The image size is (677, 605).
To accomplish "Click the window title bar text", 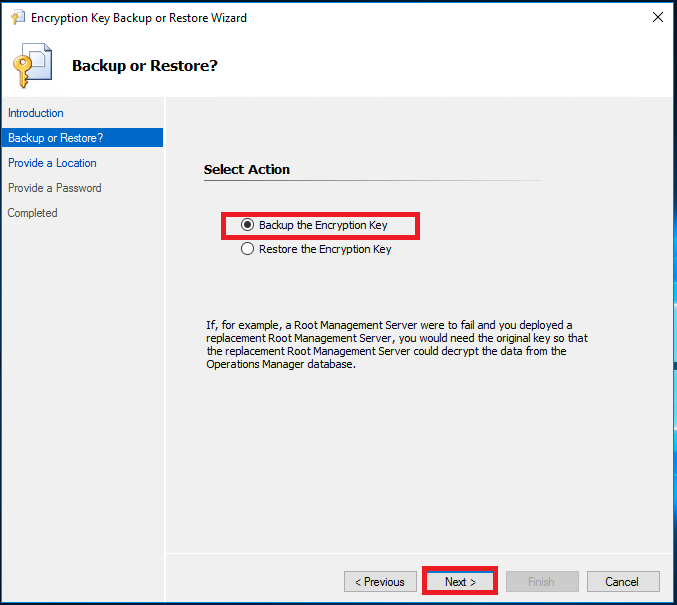I will click(x=139, y=18).
